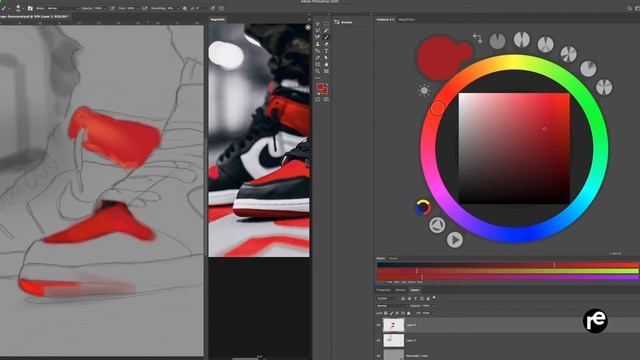Click the current tool preset brush icon
640x360 pixels.
(x=4, y=8)
